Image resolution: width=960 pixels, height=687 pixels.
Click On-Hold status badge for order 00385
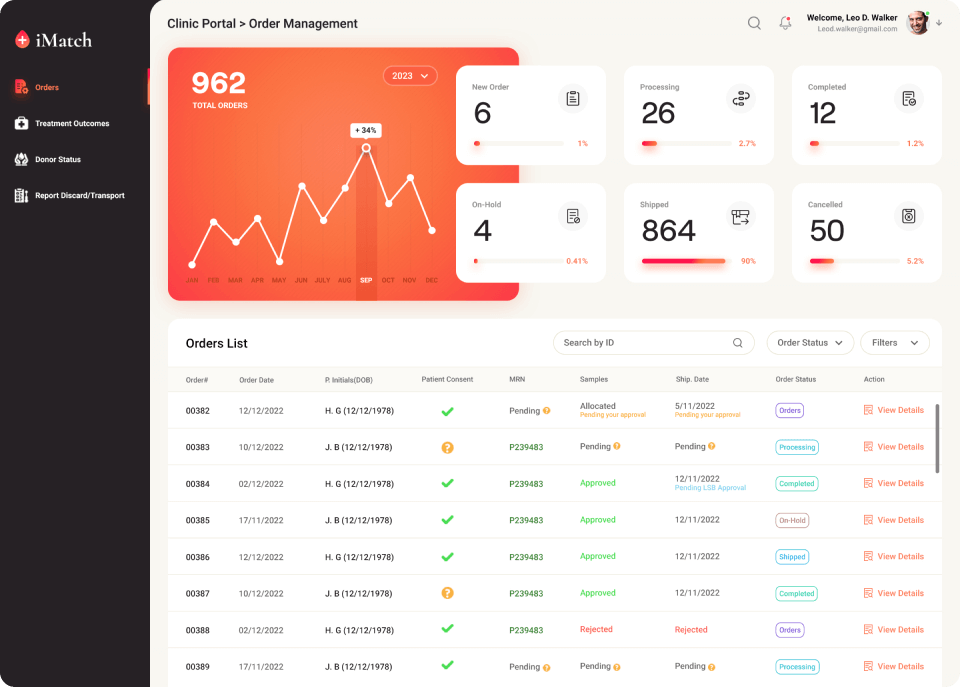(792, 520)
